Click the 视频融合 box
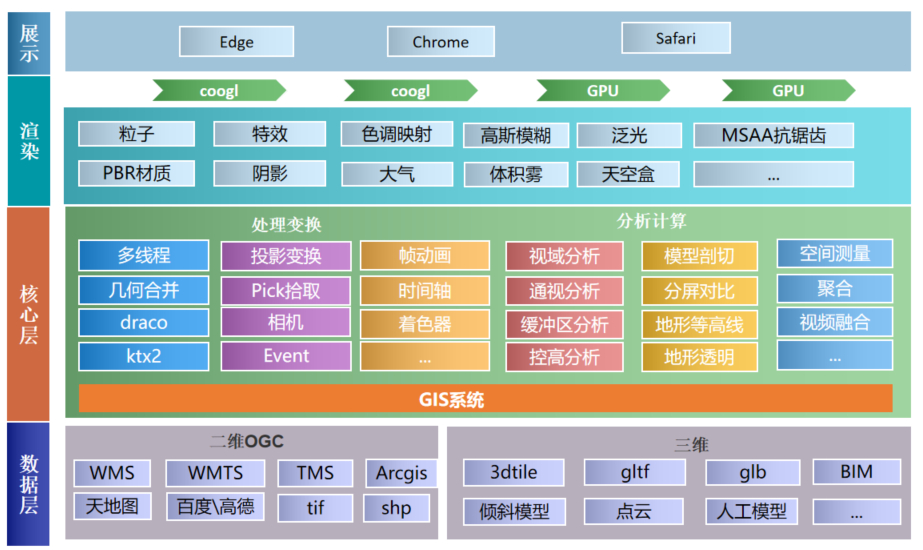This screenshot has width=923, height=550. pyautogui.click(x=834, y=322)
